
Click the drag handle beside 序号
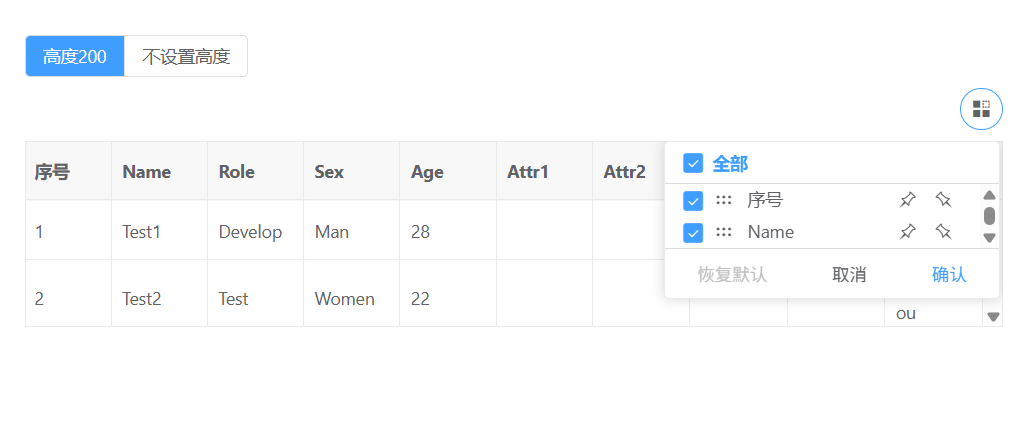pyautogui.click(x=723, y=200)
